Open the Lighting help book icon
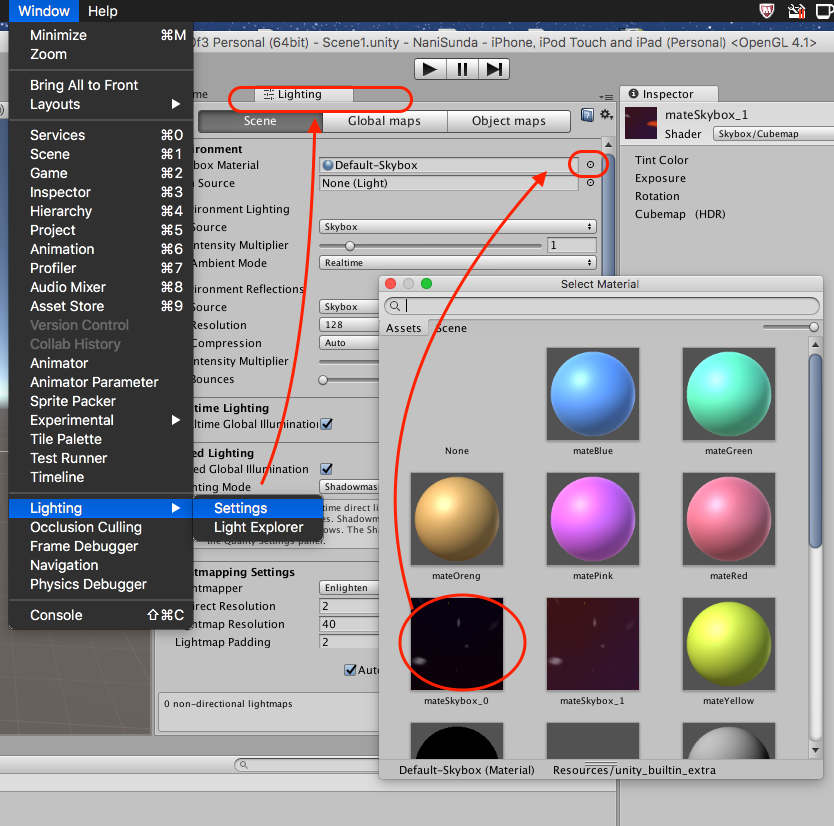The height and width of the screenshot is (826, 834). click(587, 115)
